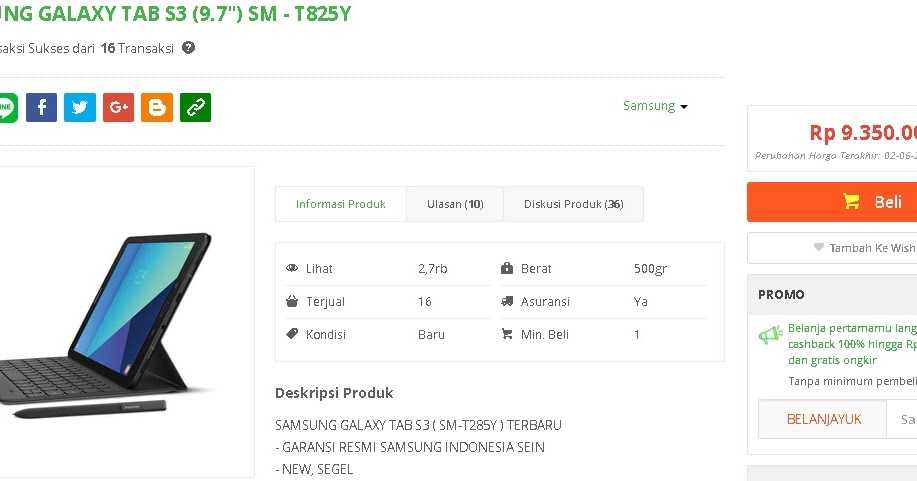Click the shopping cart icon in Beli
The image size is (917, 481).
[x=852, y=202]
